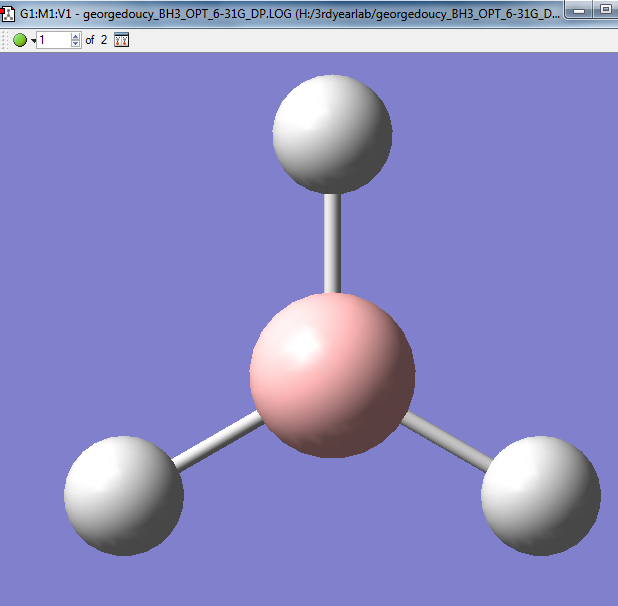Decrease the frame number with the down stepper arrow
This screenshot has height=606, width=618.
tap(76, 44)
